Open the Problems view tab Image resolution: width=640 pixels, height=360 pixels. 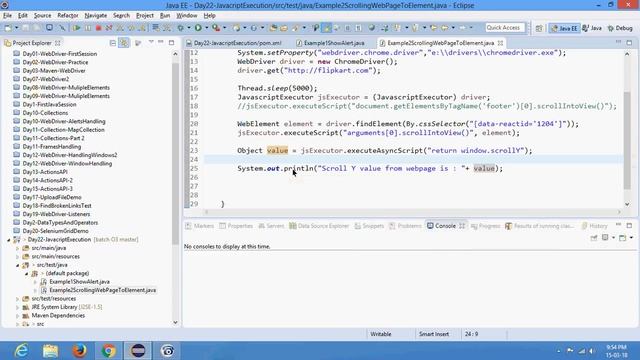(405, 226)
